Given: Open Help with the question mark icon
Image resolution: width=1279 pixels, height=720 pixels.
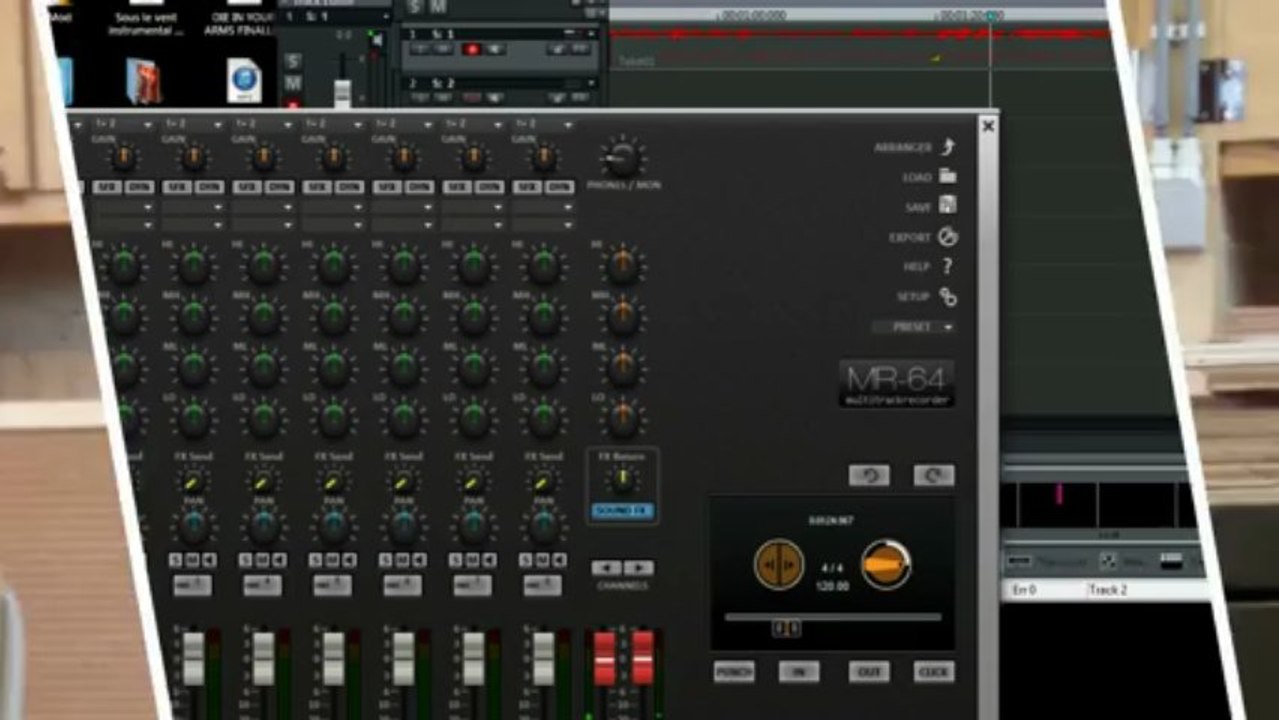Looking at the screenshot, I should click(x=947, y=267).
